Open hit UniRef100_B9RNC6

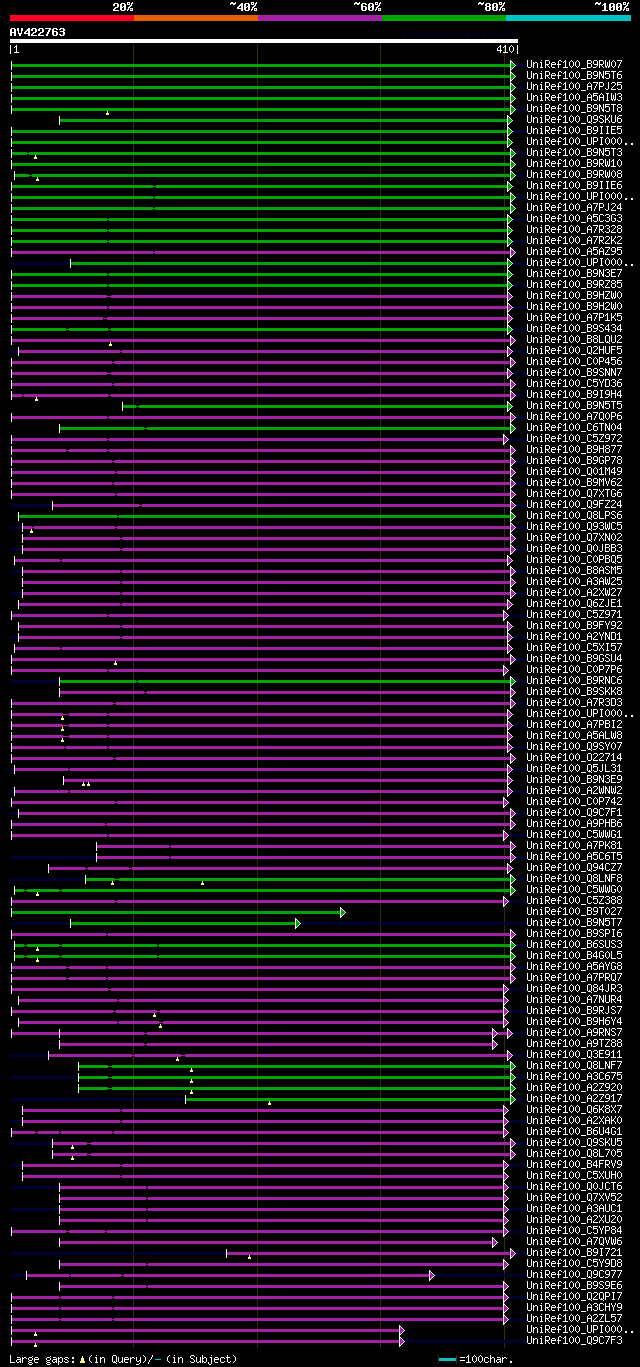pos(574,681)
